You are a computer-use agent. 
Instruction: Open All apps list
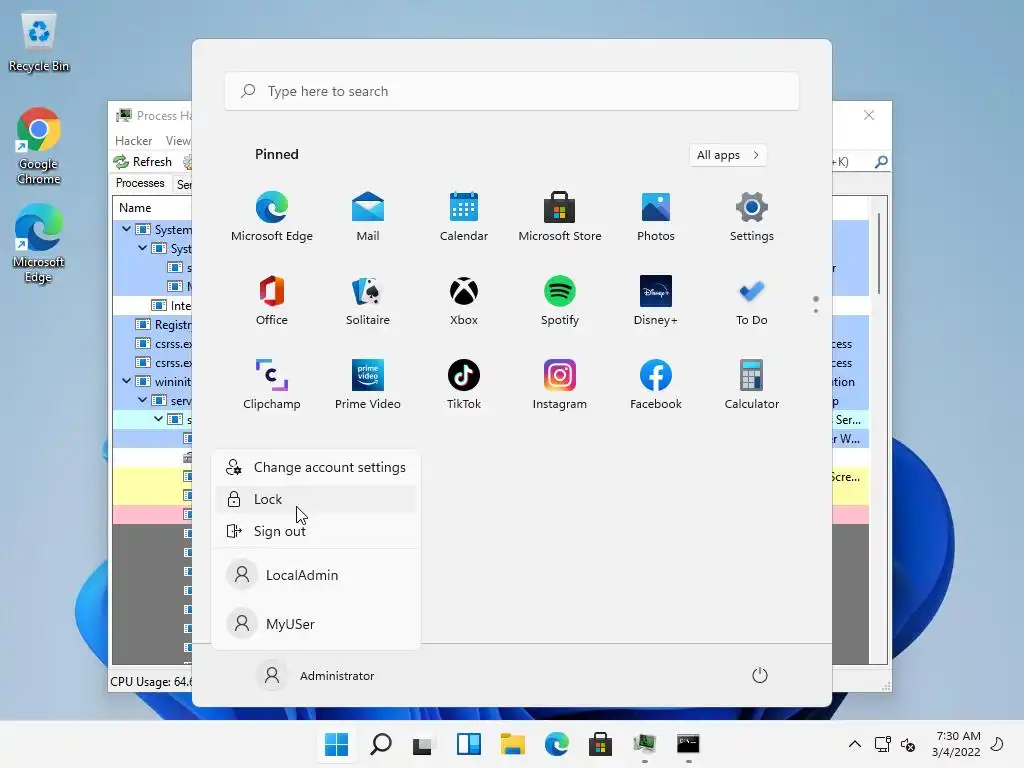[728, 155]
